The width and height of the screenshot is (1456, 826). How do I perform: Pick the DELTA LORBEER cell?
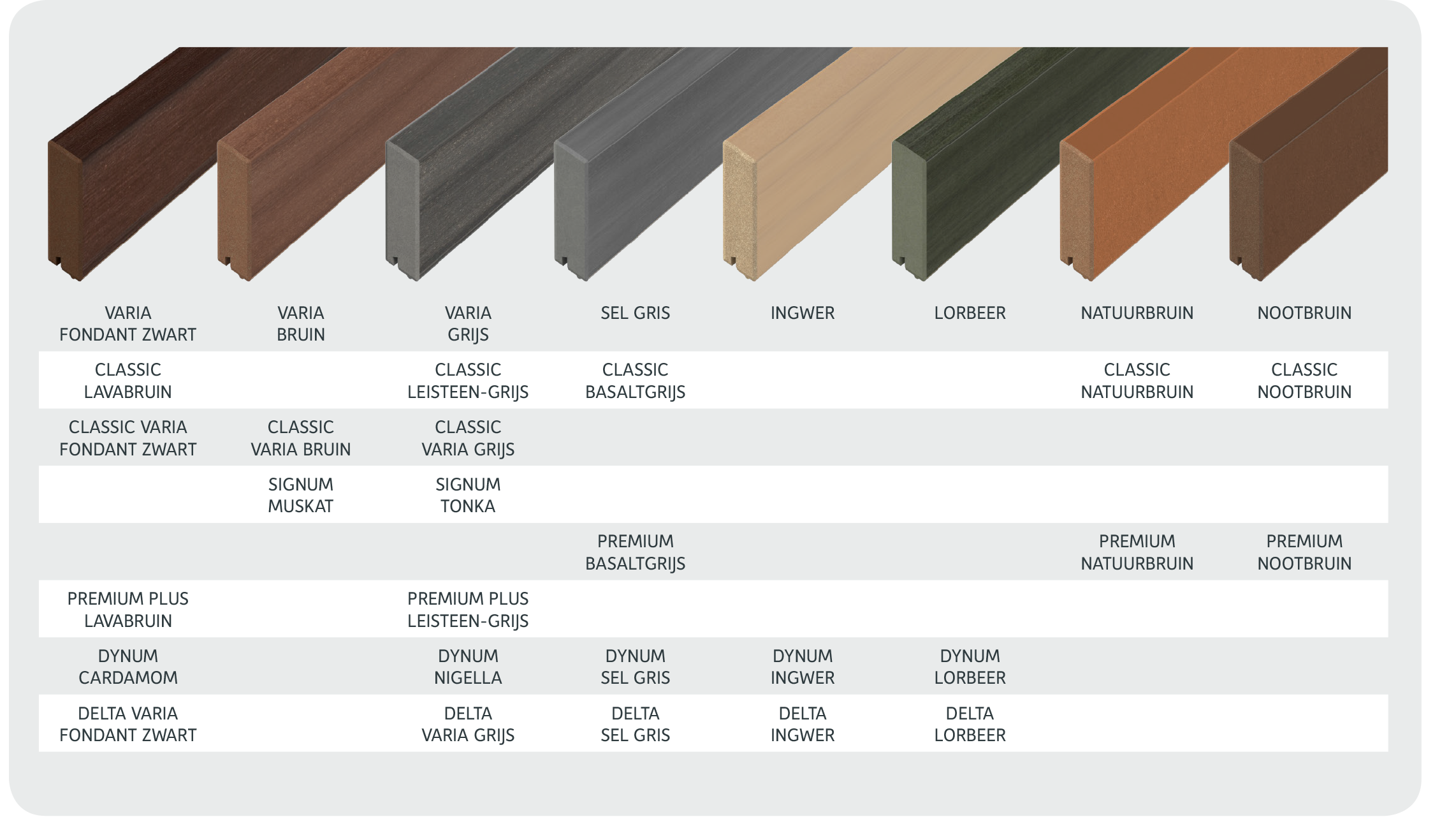[970, 724]
